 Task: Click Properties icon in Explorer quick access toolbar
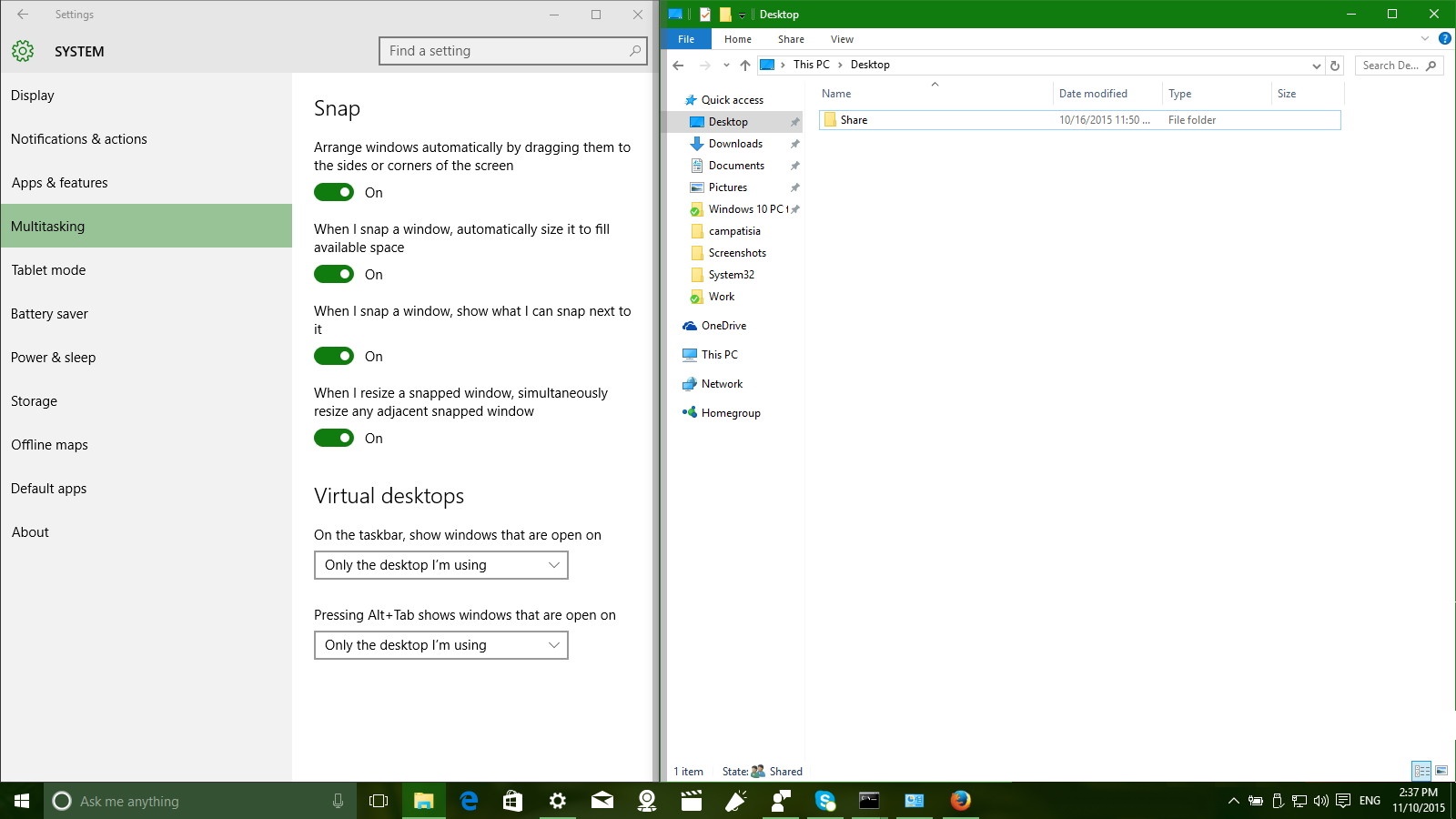[705, 14]
